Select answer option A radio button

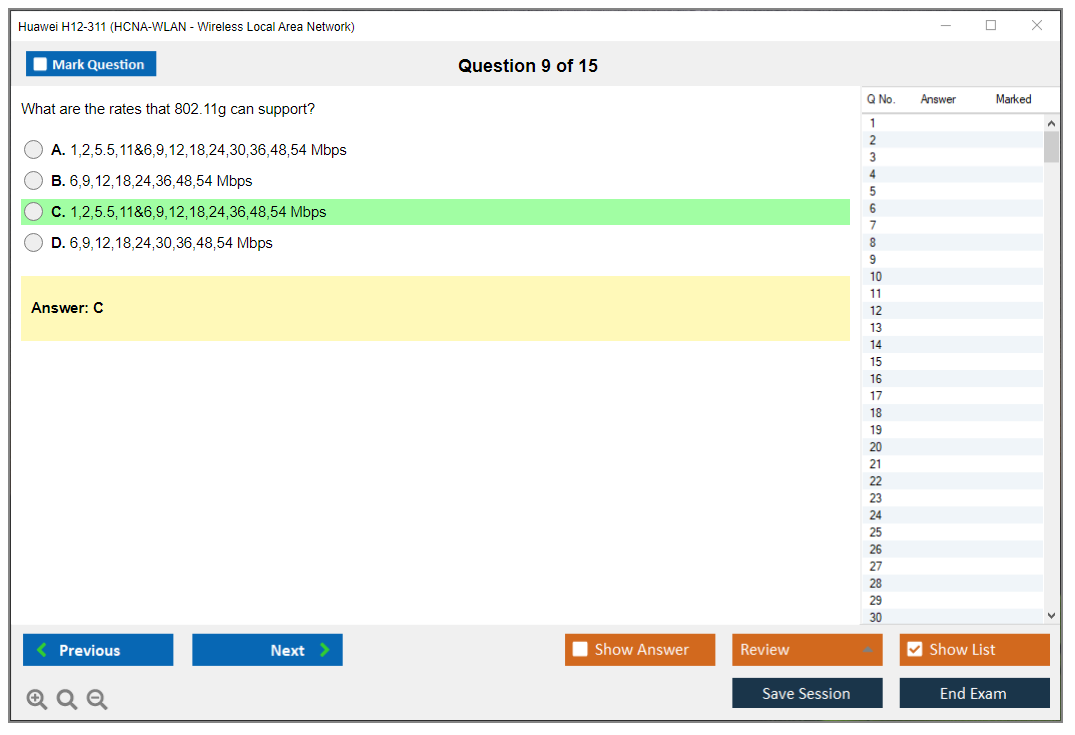[x=34, y=150]
